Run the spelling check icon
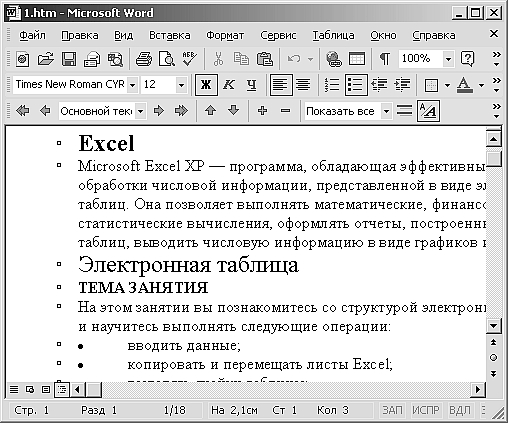Viewport: 508px width, 423px height. 189,59
